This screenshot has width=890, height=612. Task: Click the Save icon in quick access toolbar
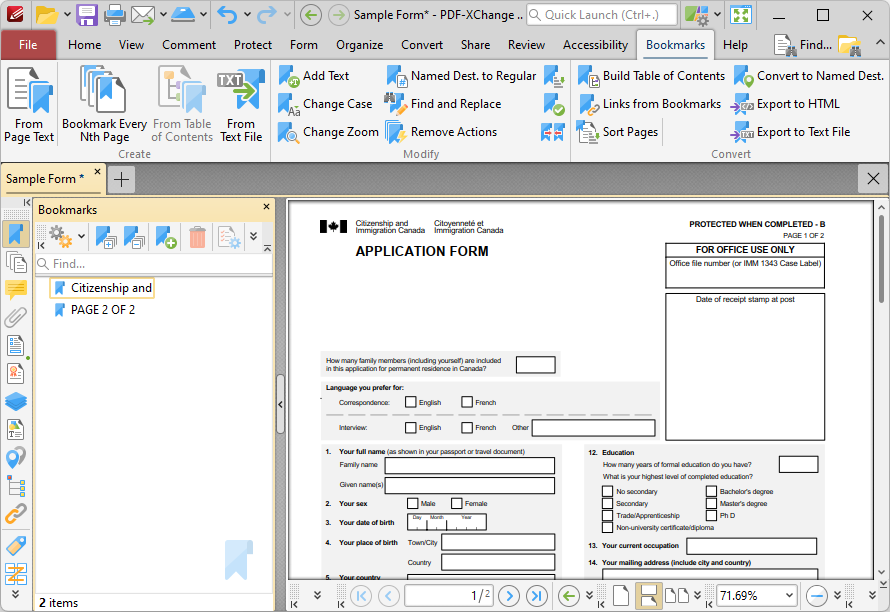(87, 15)
